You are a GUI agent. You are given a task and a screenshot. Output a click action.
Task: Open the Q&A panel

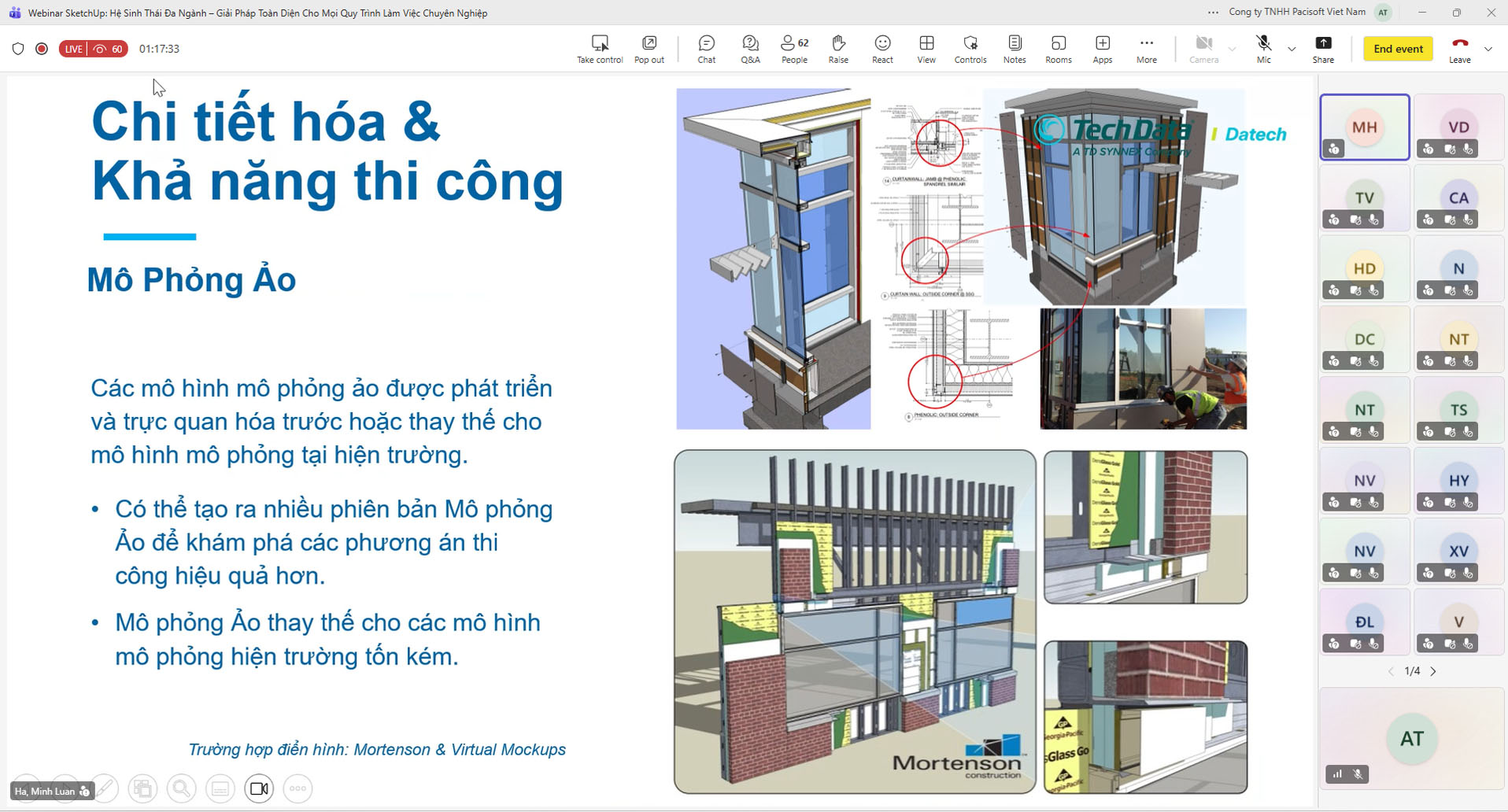750,49
